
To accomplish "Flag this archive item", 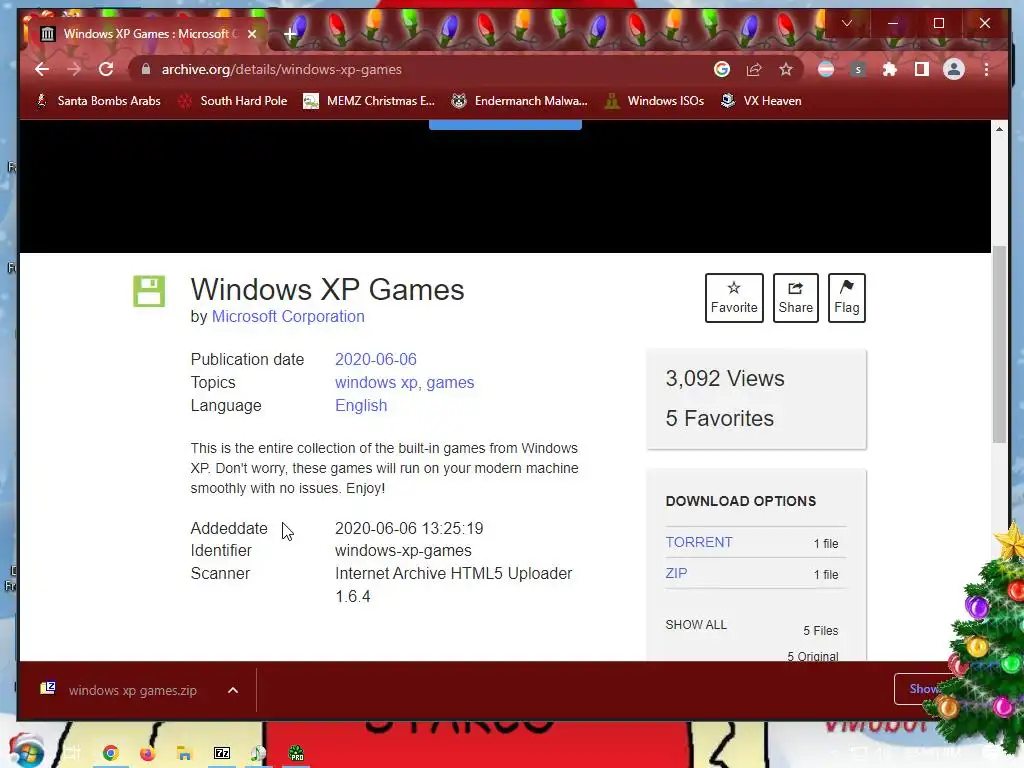I will click(x=846, y=298).
